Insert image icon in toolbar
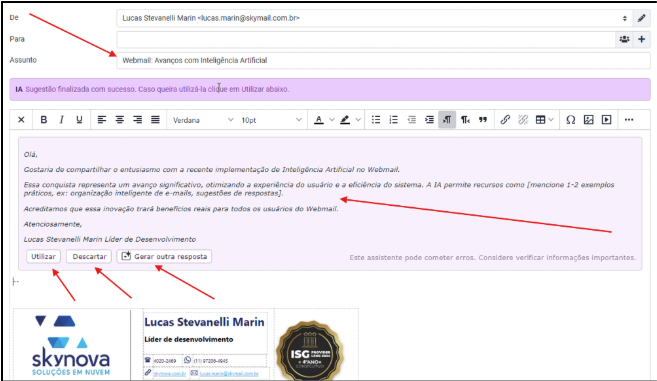 589,120
